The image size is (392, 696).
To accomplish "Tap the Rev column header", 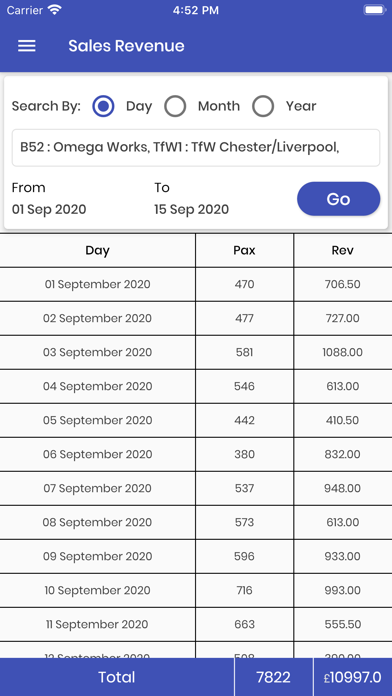I will click(343, 250).
